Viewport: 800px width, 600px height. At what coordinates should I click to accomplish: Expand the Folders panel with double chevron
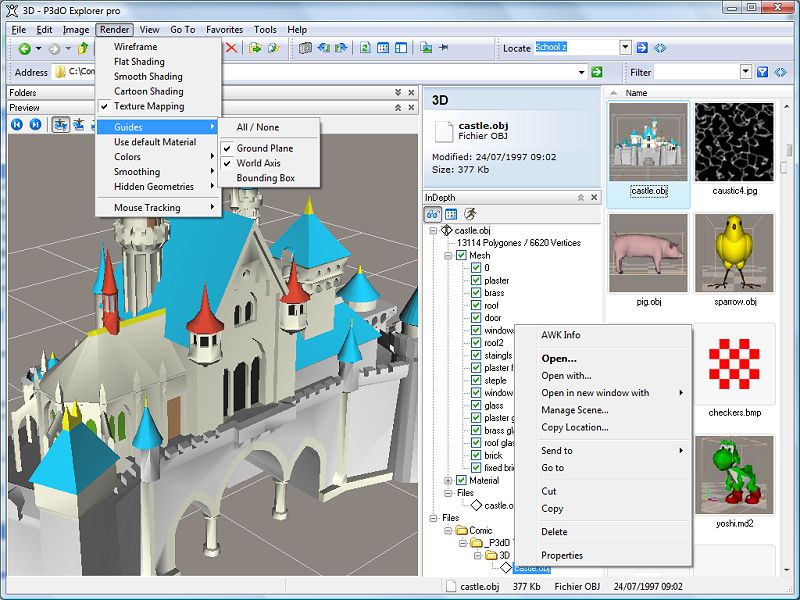click(398, 92)
